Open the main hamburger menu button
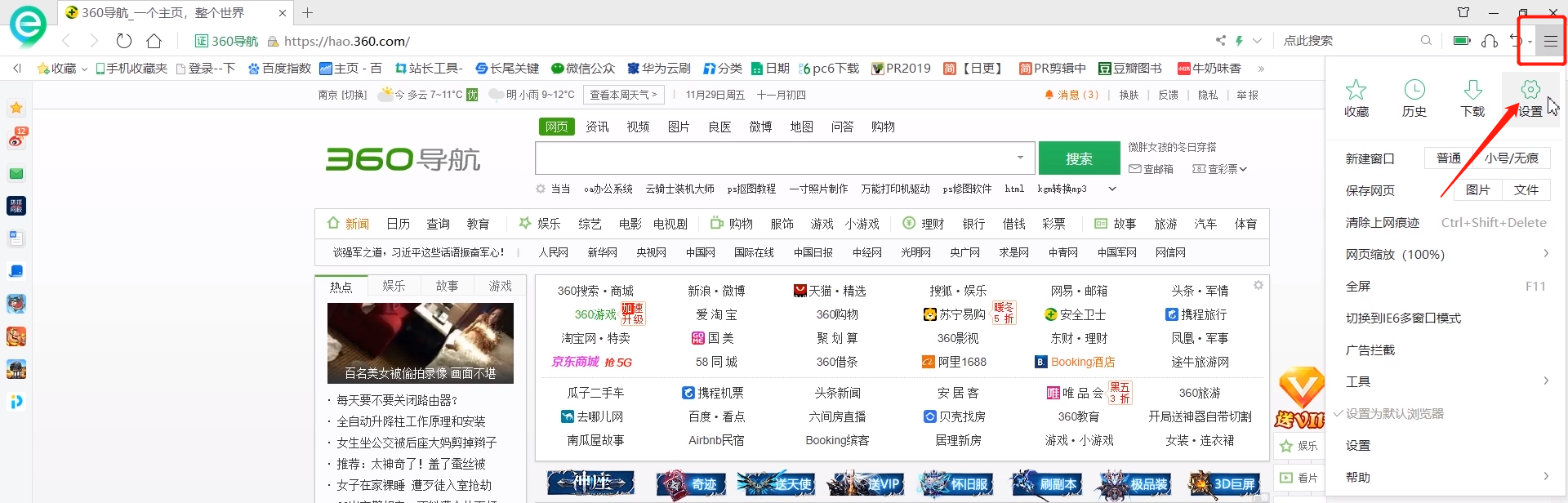 click(x=1550, y=41)
